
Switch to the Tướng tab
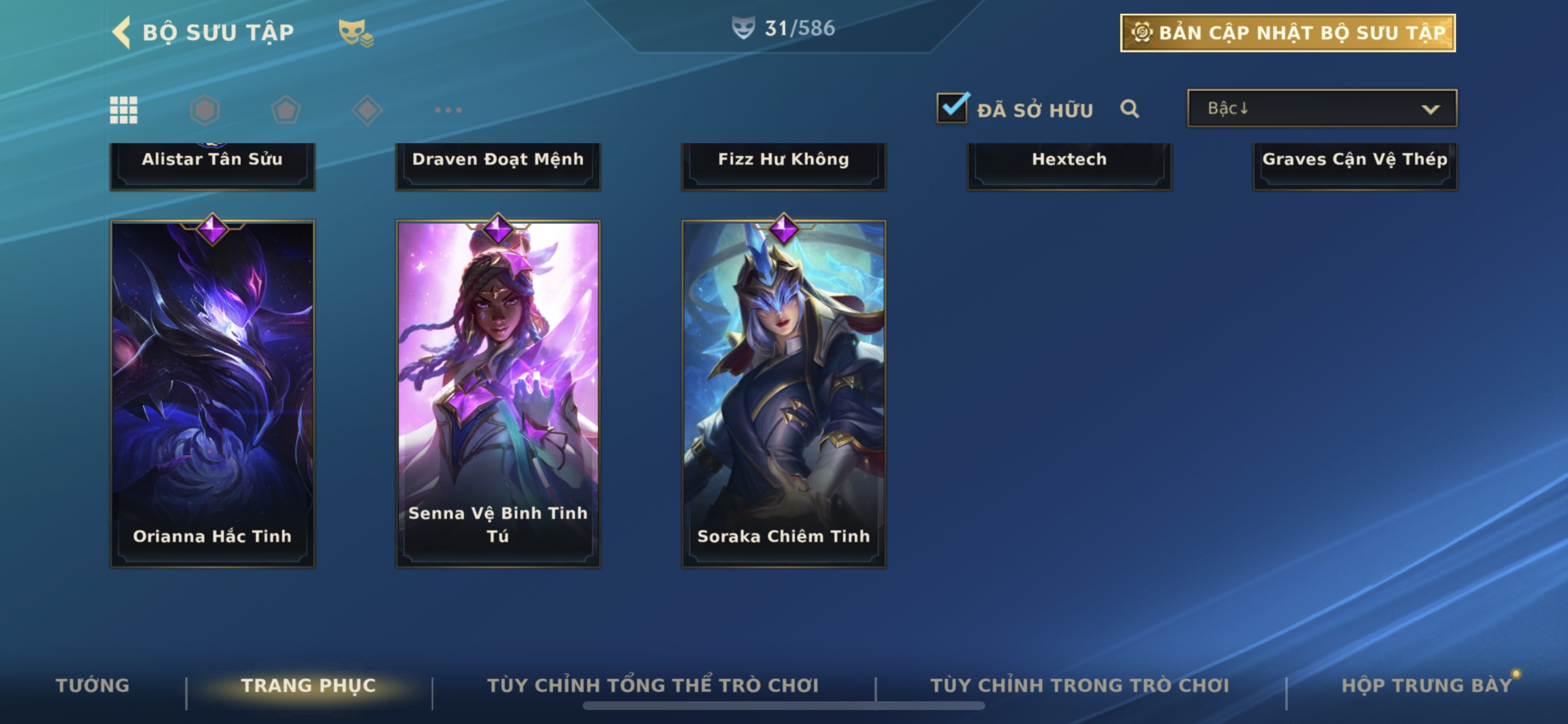pos(93,686)
